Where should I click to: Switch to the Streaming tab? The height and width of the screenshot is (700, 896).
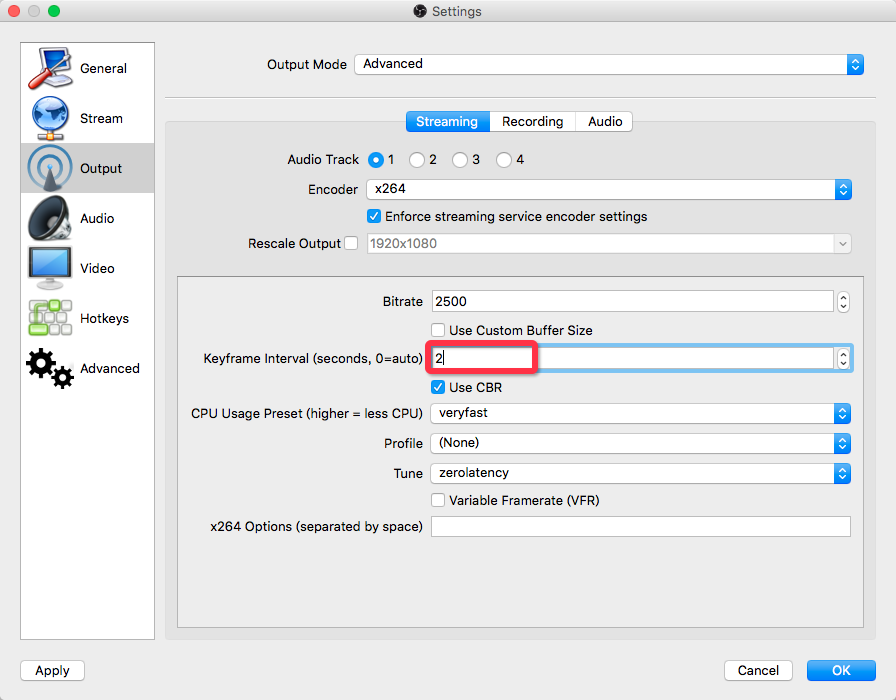447,122
